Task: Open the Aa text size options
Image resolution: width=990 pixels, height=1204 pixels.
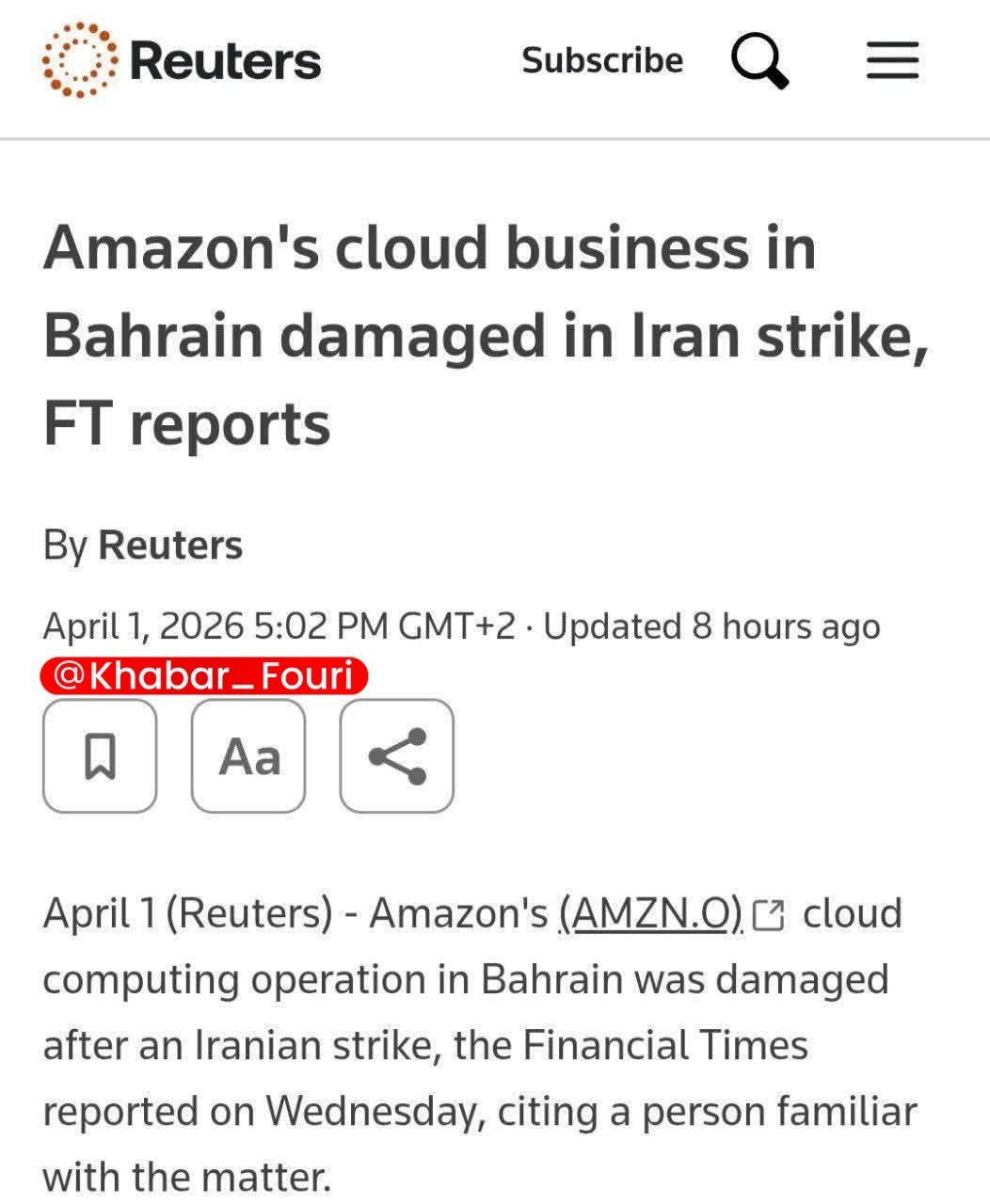Action: pyautogui.click(x=248, y=755)
